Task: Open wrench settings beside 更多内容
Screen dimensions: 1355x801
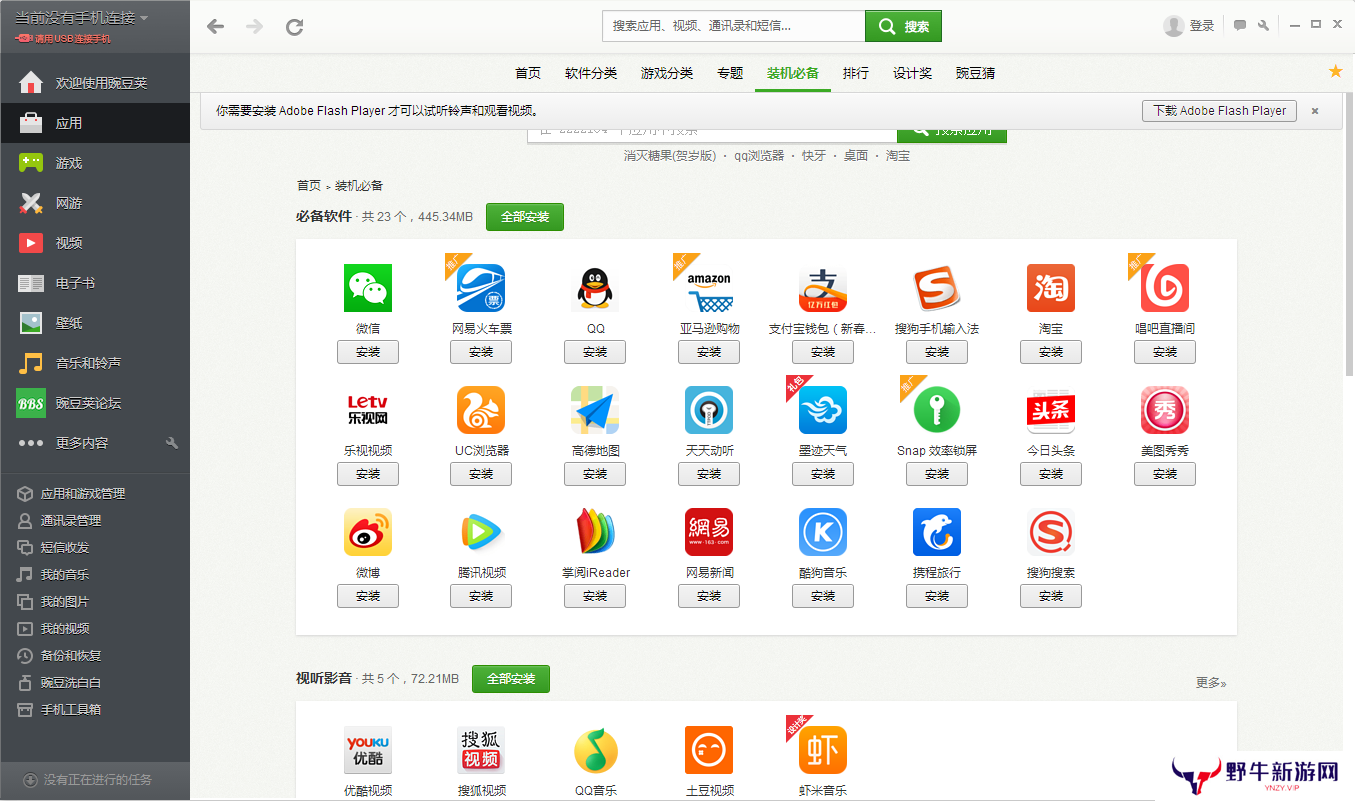Action: pyautogui.click(x=172, y=443)
